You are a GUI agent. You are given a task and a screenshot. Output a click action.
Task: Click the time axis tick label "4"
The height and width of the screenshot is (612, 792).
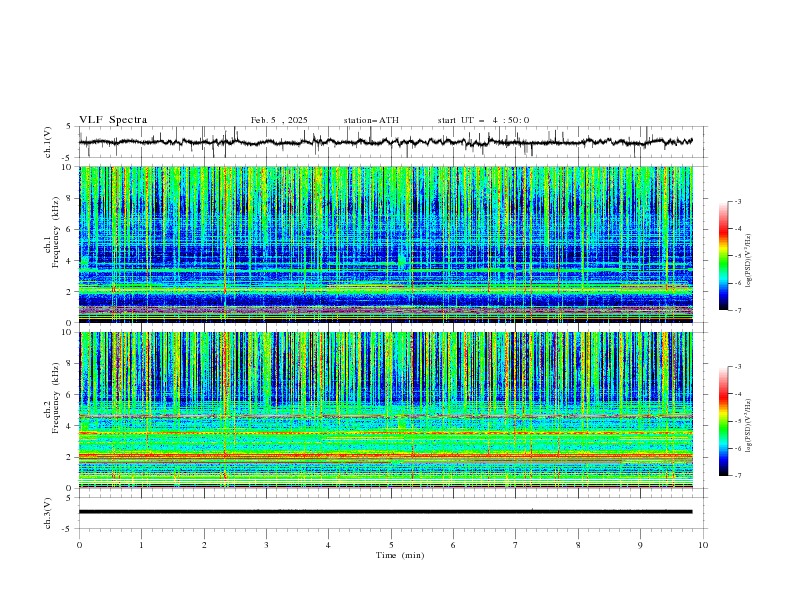tap(328, 545)
